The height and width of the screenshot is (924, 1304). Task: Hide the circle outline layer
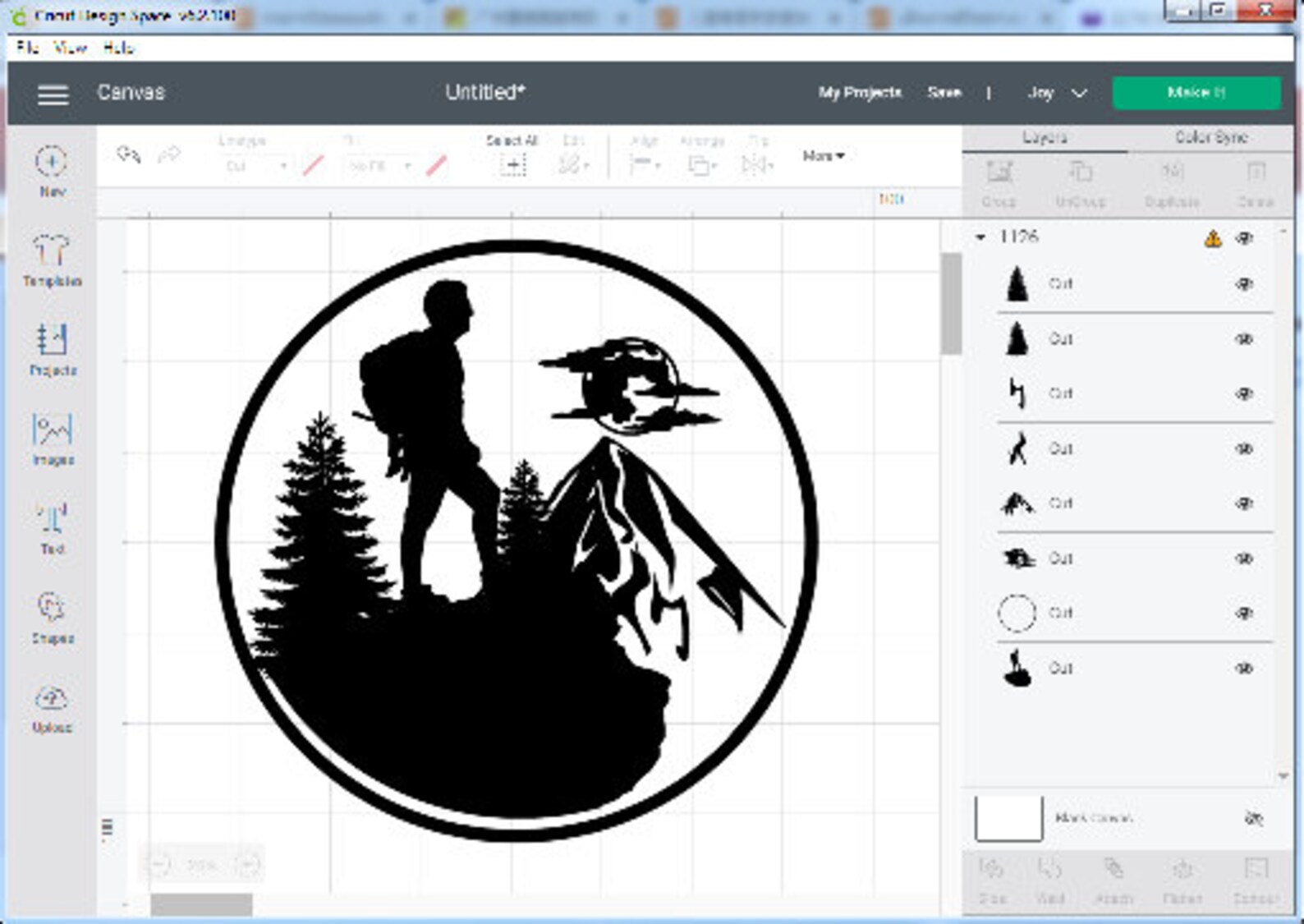coord(1245,614)
